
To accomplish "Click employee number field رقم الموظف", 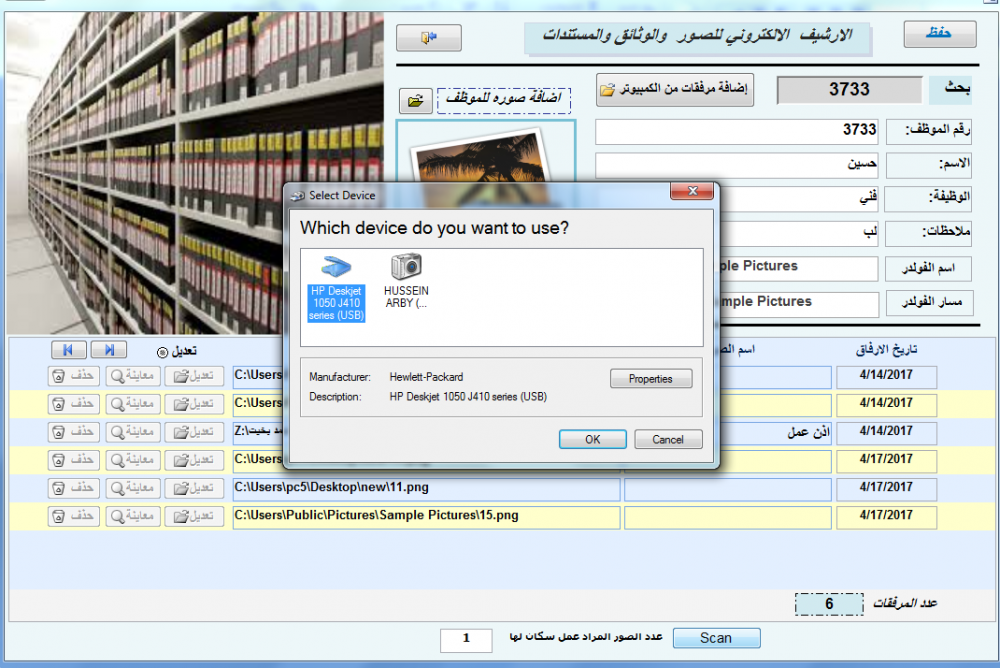I will coord(736,131).
